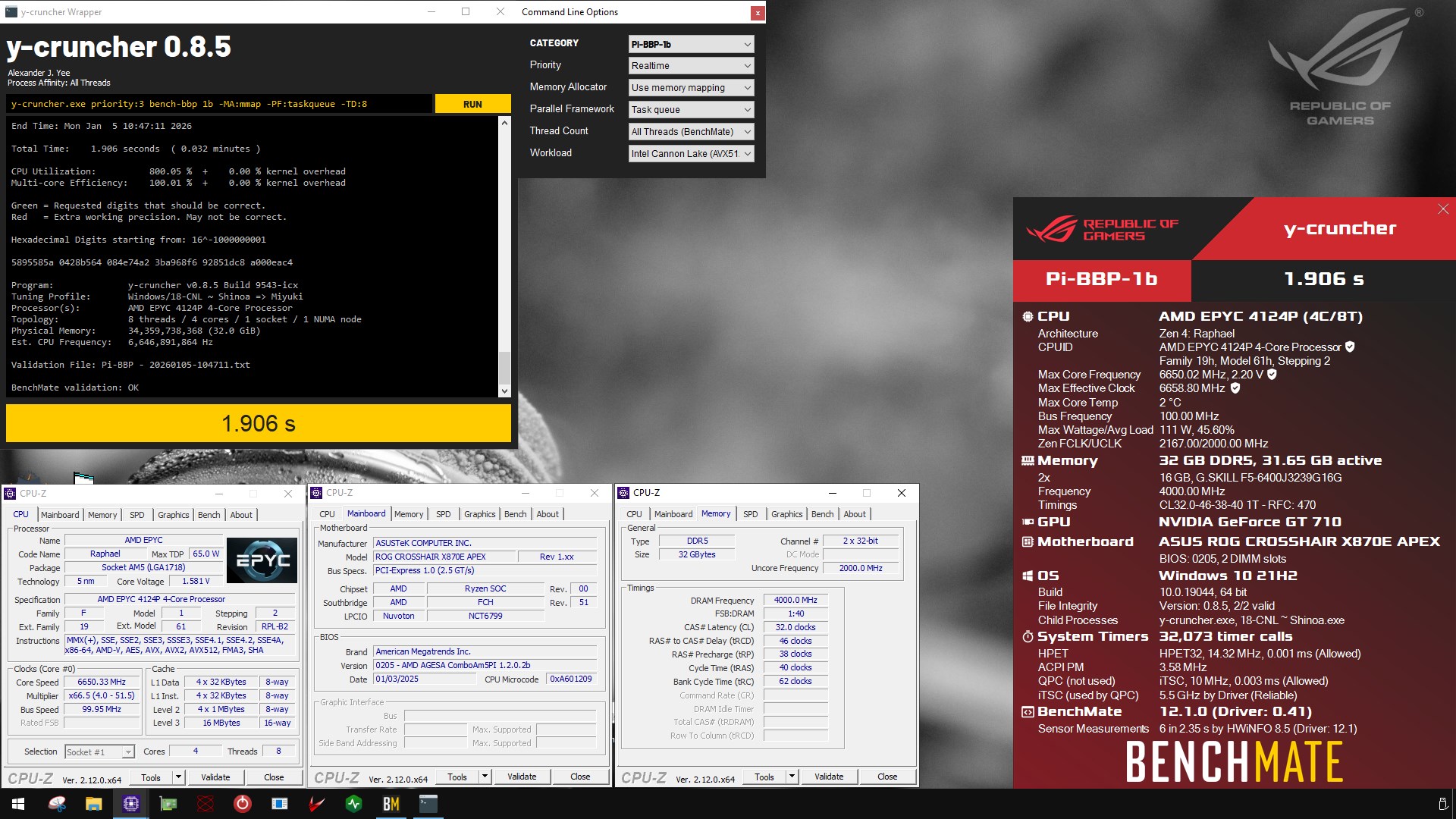
Task: Click the CPU-Z taskbar icon
Action: coord(131,804)
